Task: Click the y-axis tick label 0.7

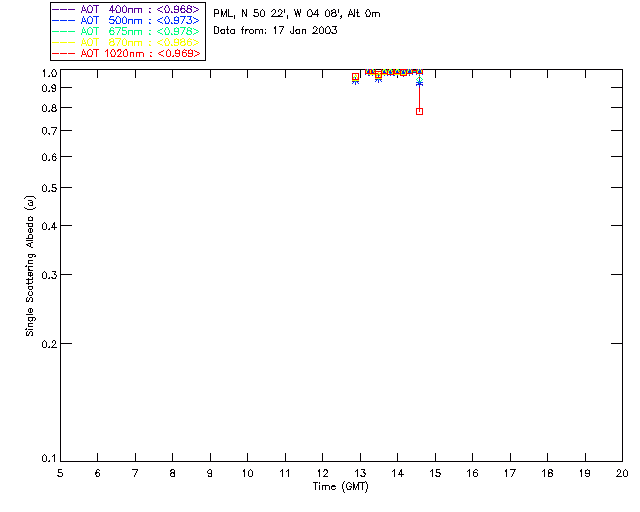Action: [x=49, y=131]
